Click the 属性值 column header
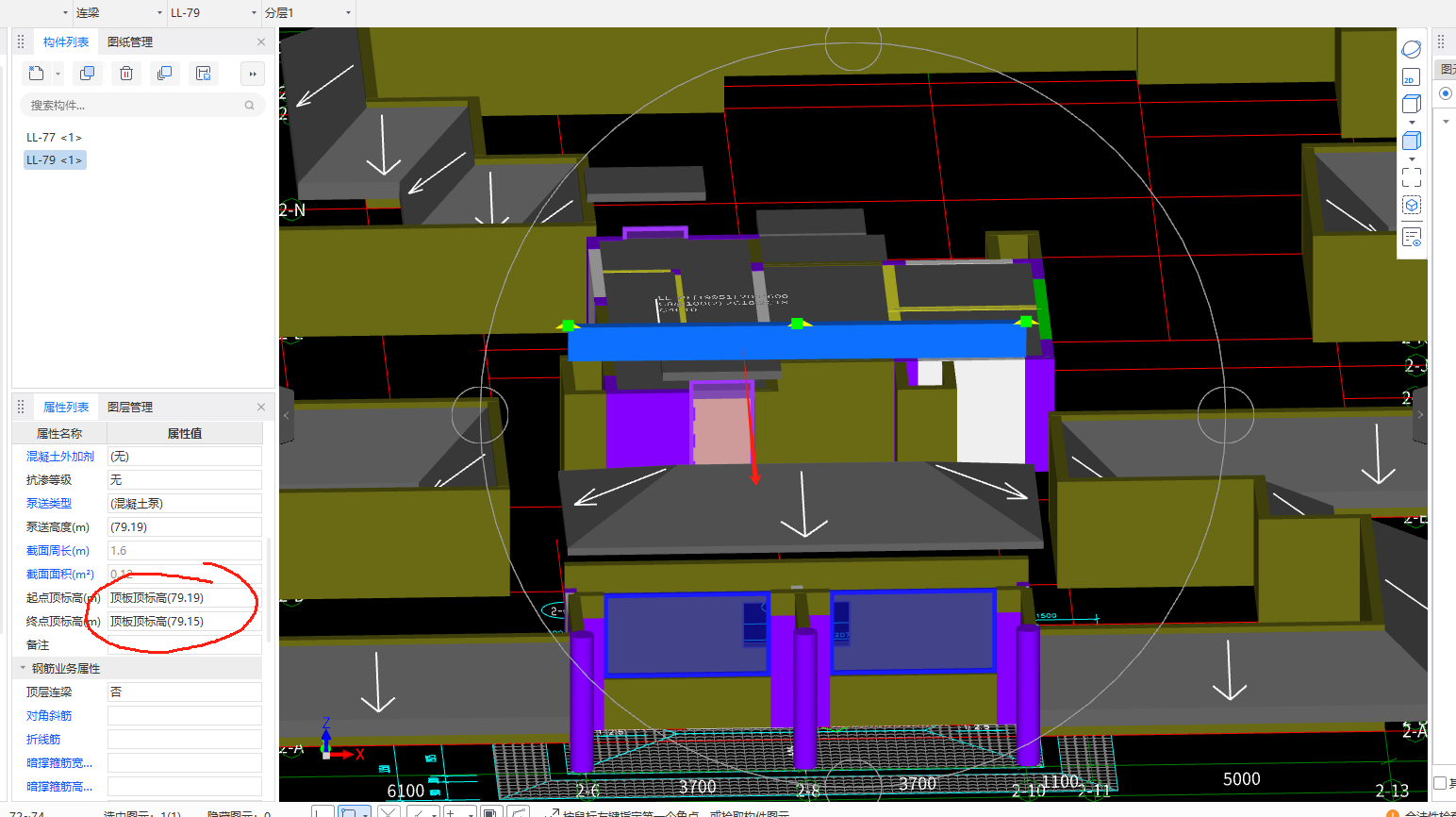 (x=185, y=434)
